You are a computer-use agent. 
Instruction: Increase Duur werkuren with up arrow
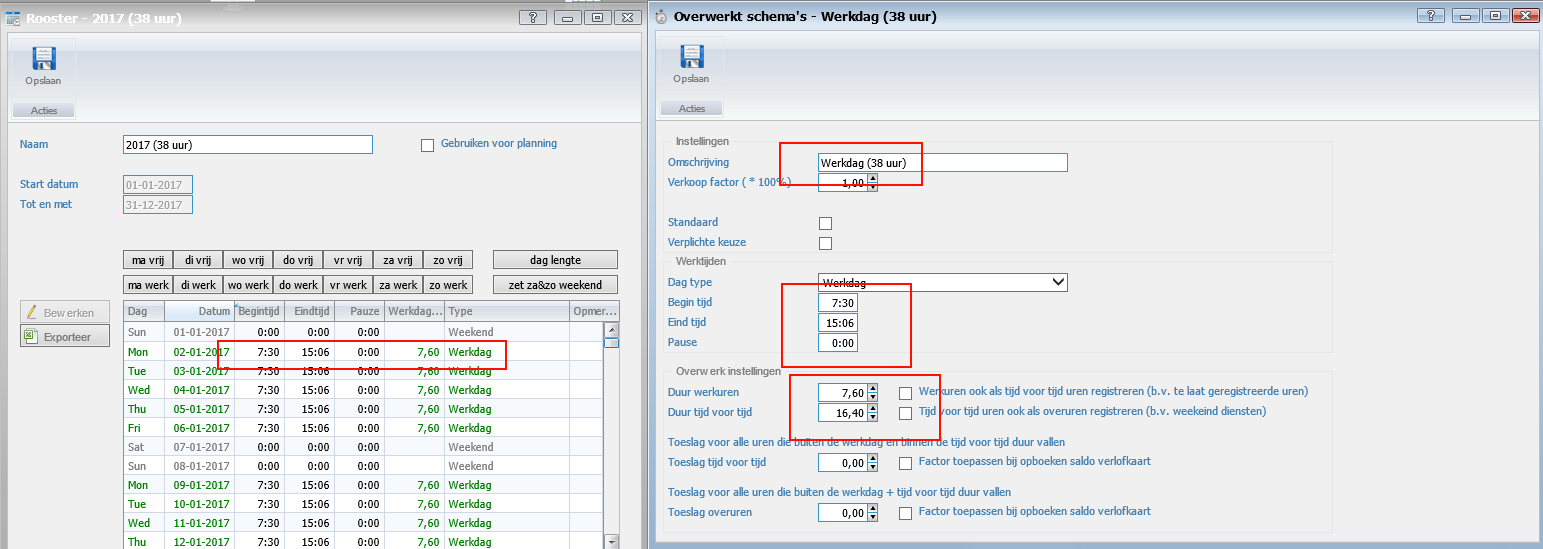(872, 388)
